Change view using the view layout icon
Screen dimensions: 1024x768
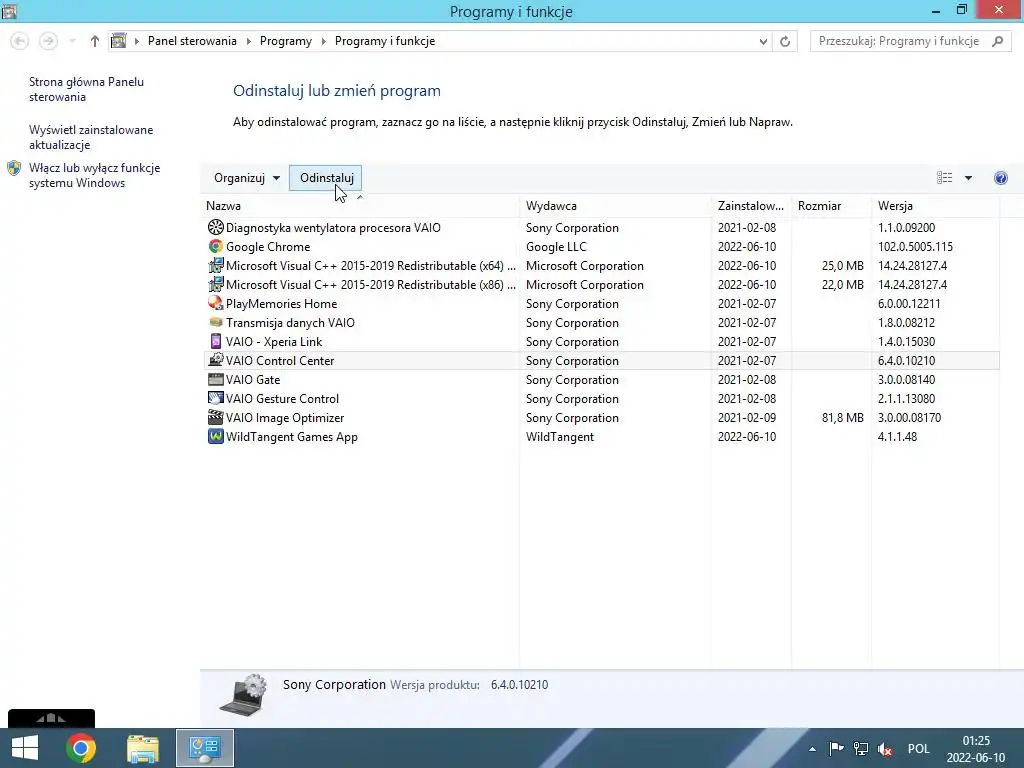point(944,178)
